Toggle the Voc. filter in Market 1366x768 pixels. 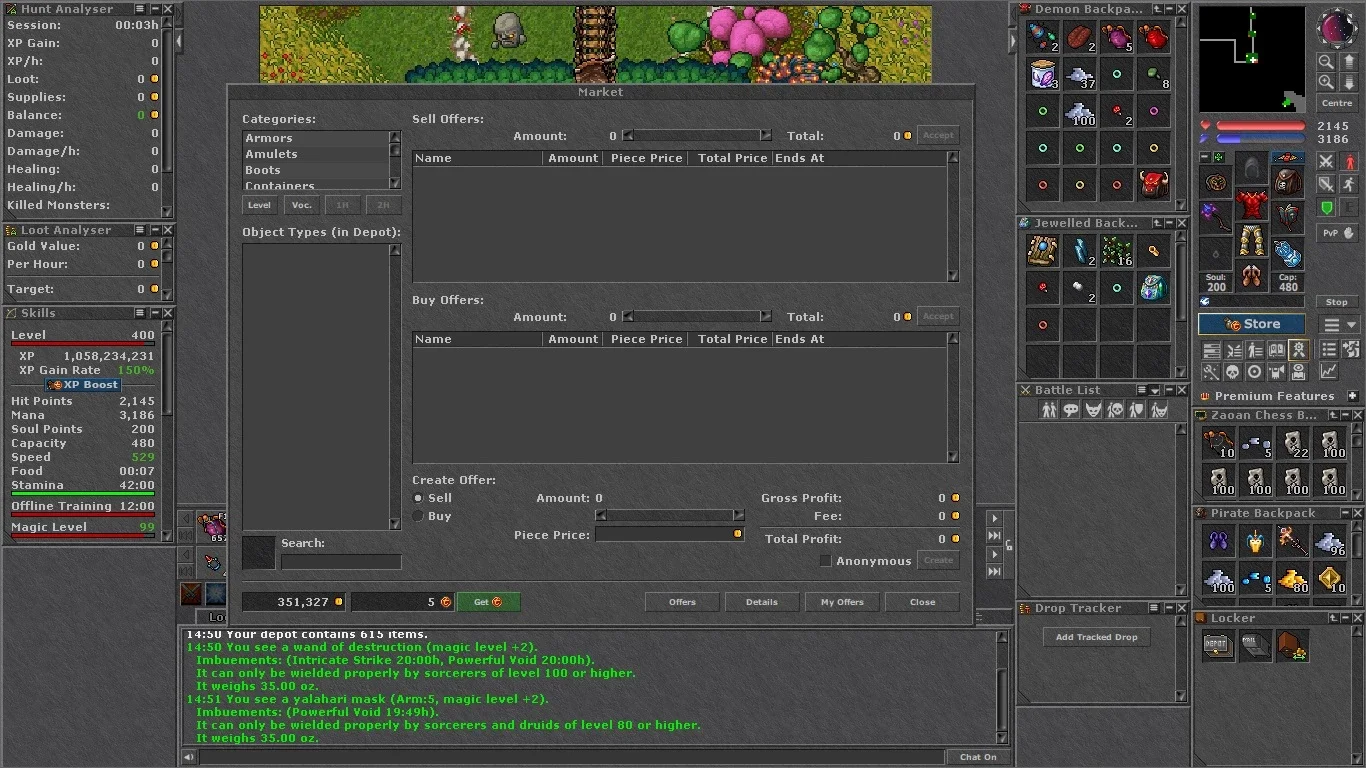(301, 205)
